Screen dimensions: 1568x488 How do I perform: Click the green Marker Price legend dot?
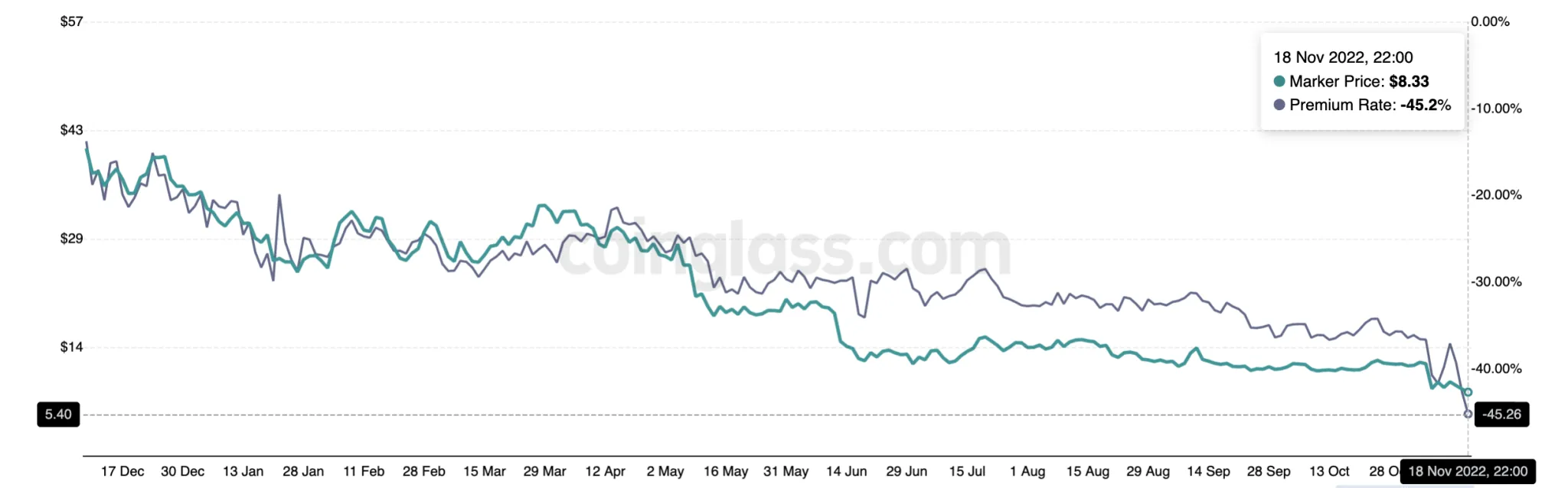point(1279,81)
